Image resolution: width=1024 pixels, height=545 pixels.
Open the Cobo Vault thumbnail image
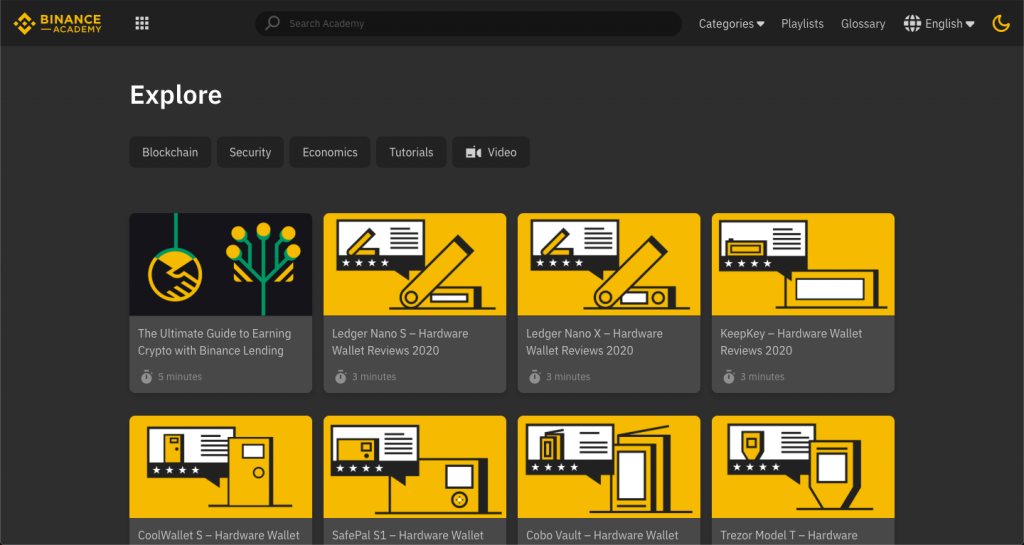click(609, 467)
